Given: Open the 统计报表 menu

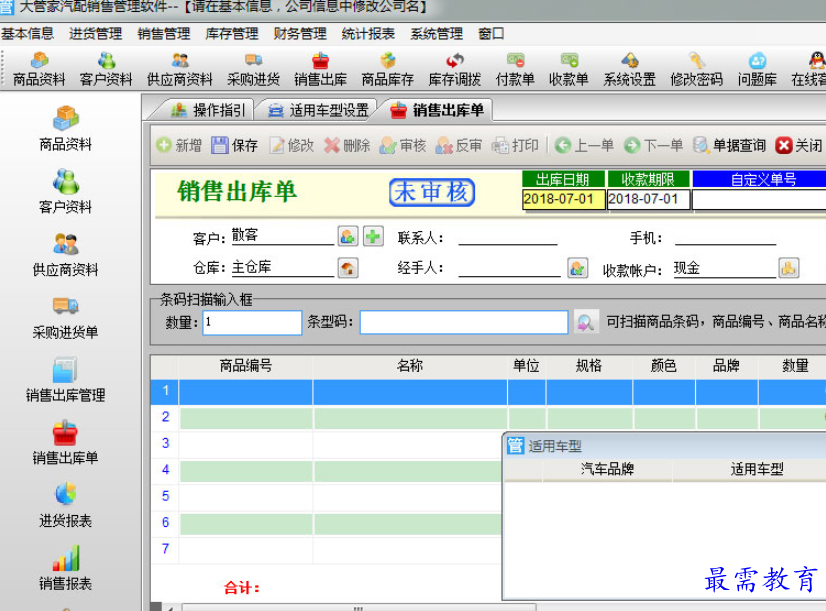Looking at the screenshot, I should (368, 34).
